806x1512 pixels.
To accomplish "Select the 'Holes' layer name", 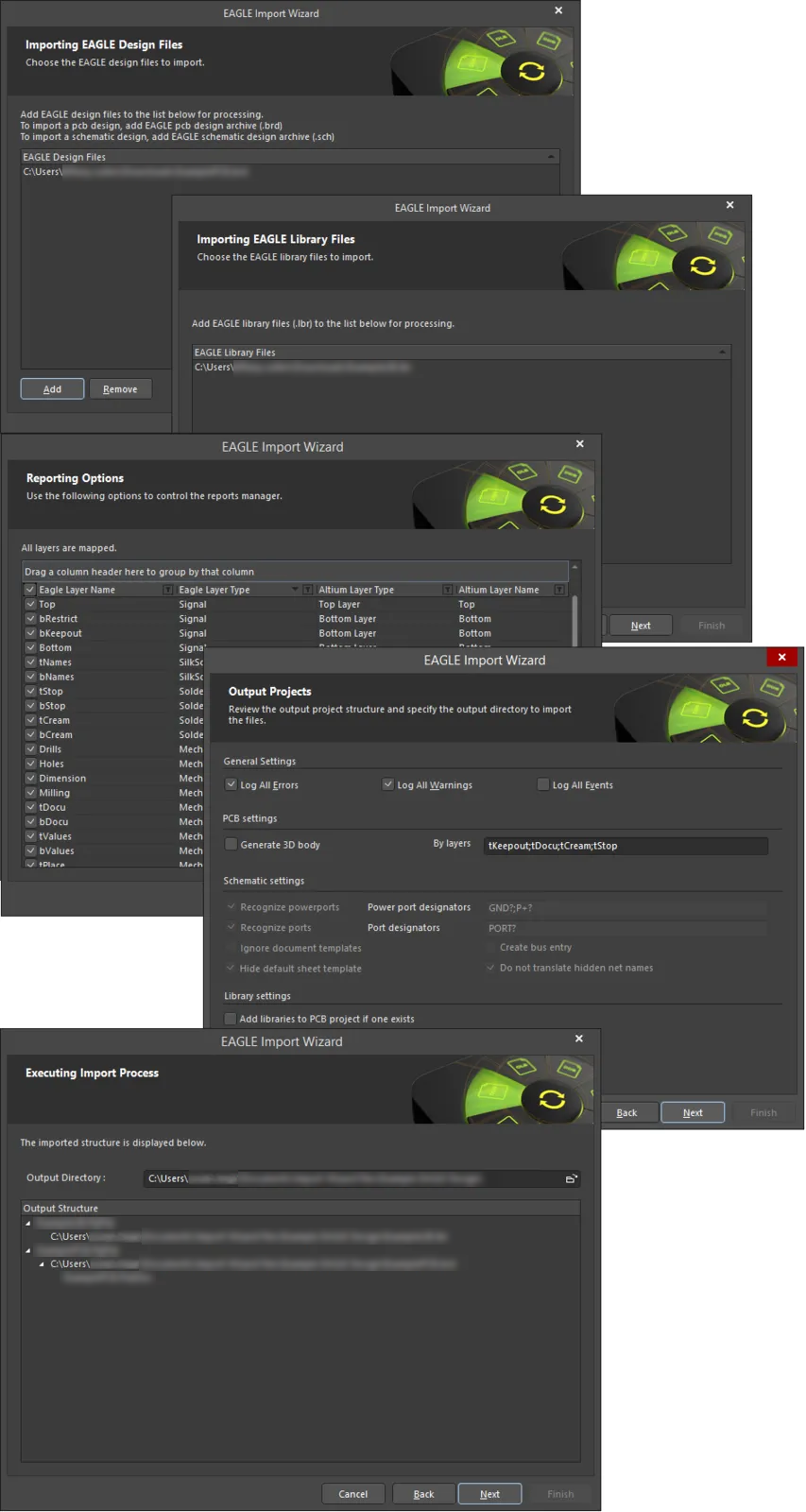I will [x=52, y=764].
